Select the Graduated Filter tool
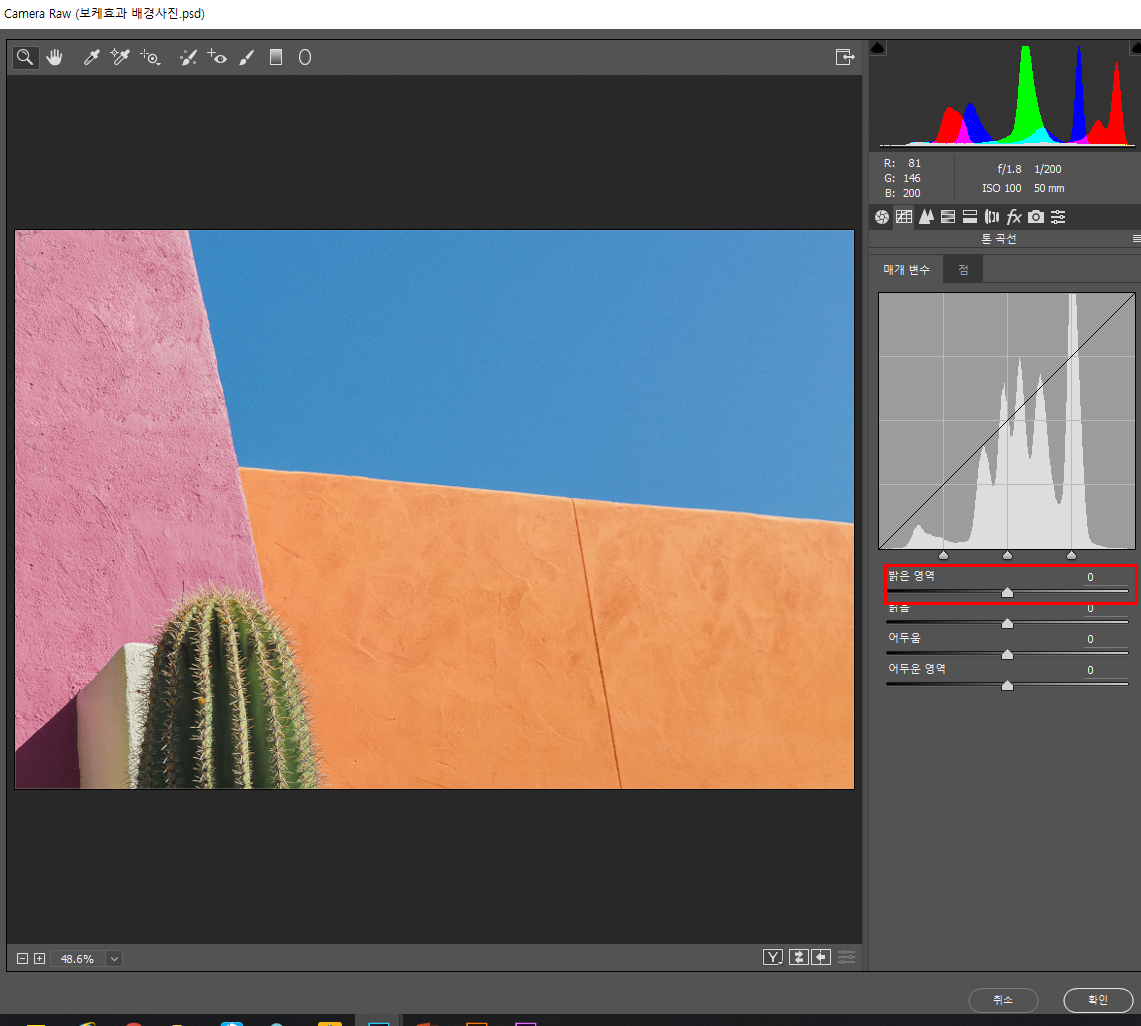The height and width of the screenshot is (1026, 1141). 276,57
